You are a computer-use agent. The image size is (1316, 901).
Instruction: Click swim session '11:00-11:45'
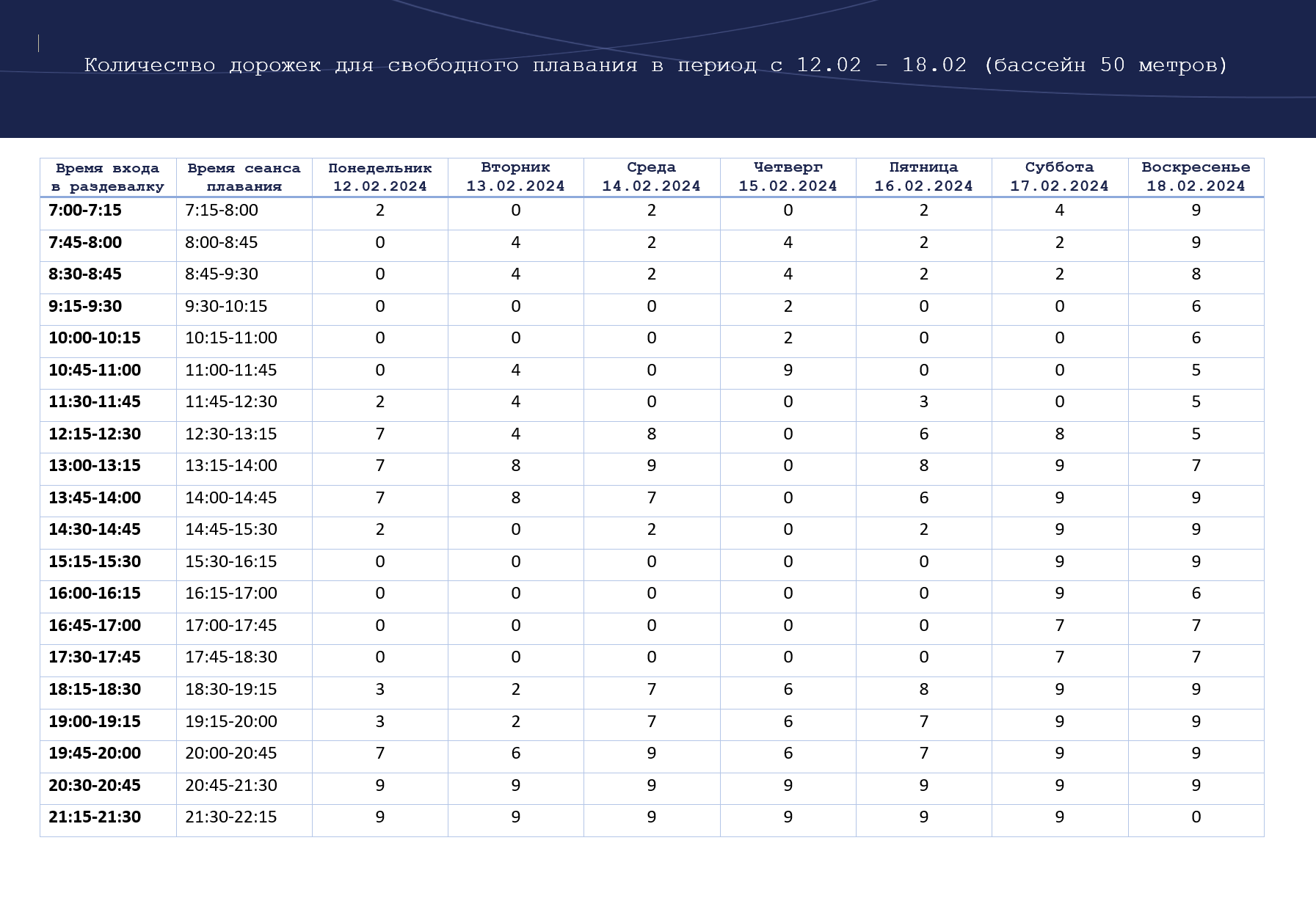coord(231,371)
